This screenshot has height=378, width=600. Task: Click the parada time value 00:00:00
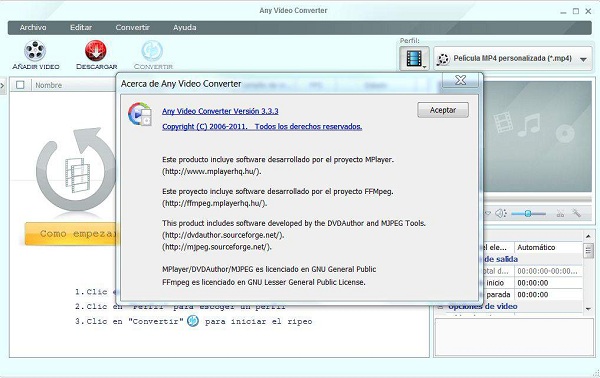548,295
